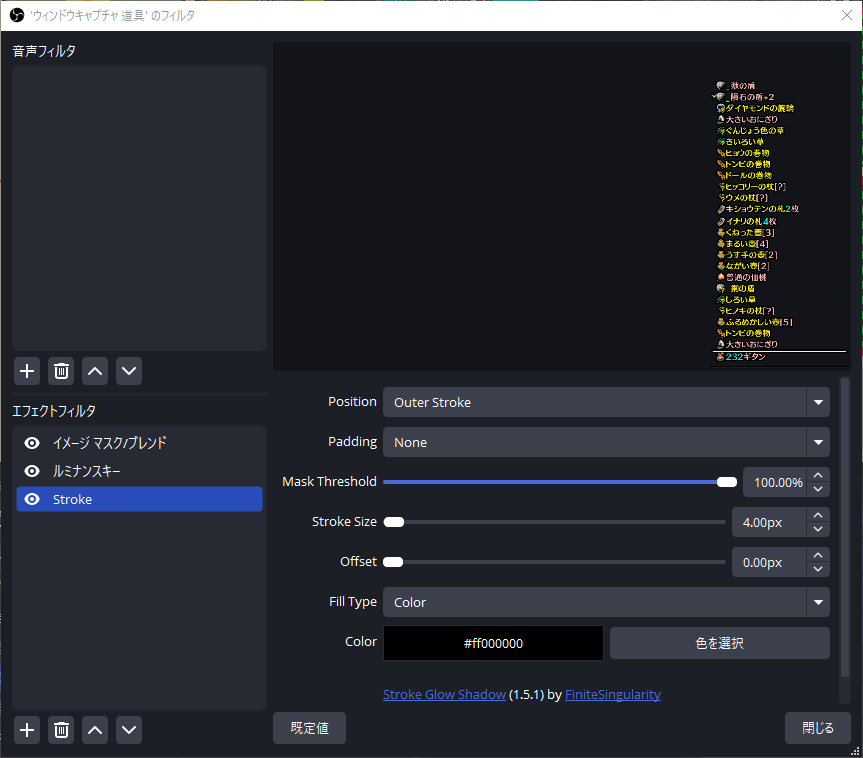Add a new audio filter with plus icon
Screen dimensions: 863x758
click(27, 371)
